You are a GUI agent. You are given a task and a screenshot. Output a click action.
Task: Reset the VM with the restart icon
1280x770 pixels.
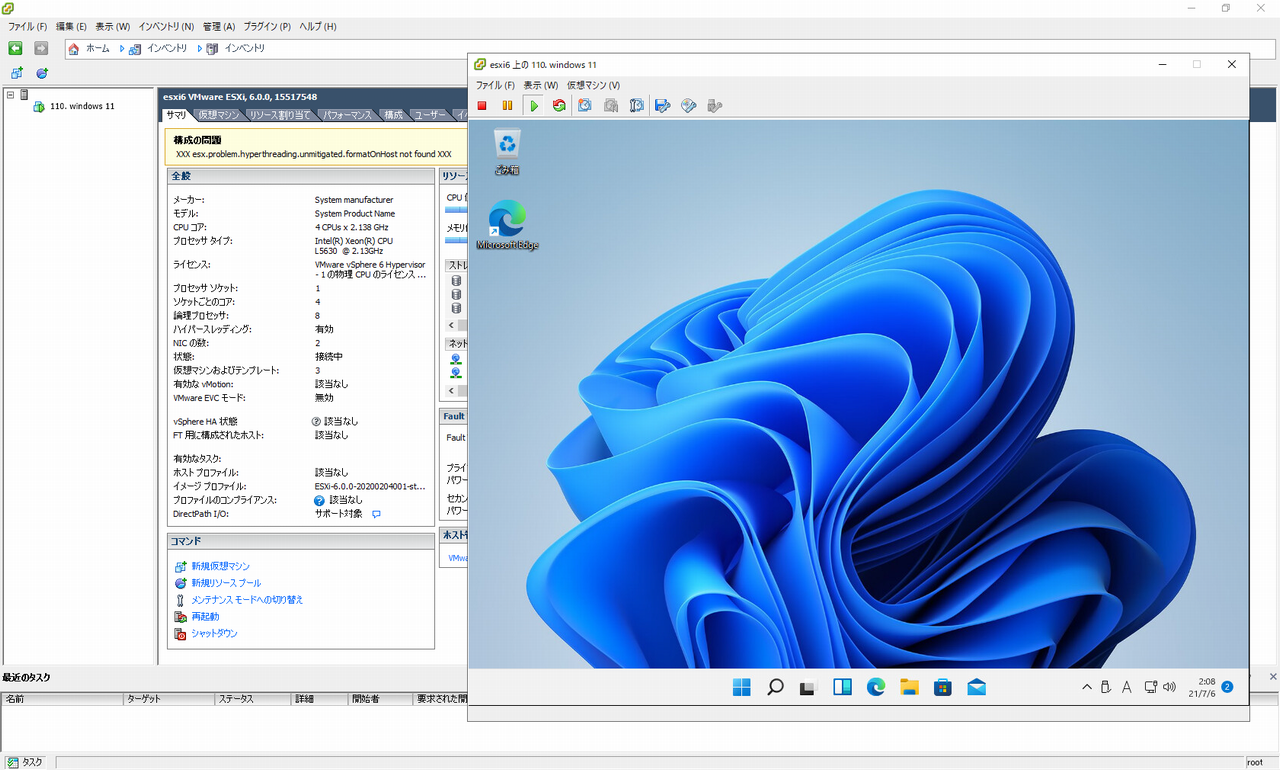click(559, 105)
